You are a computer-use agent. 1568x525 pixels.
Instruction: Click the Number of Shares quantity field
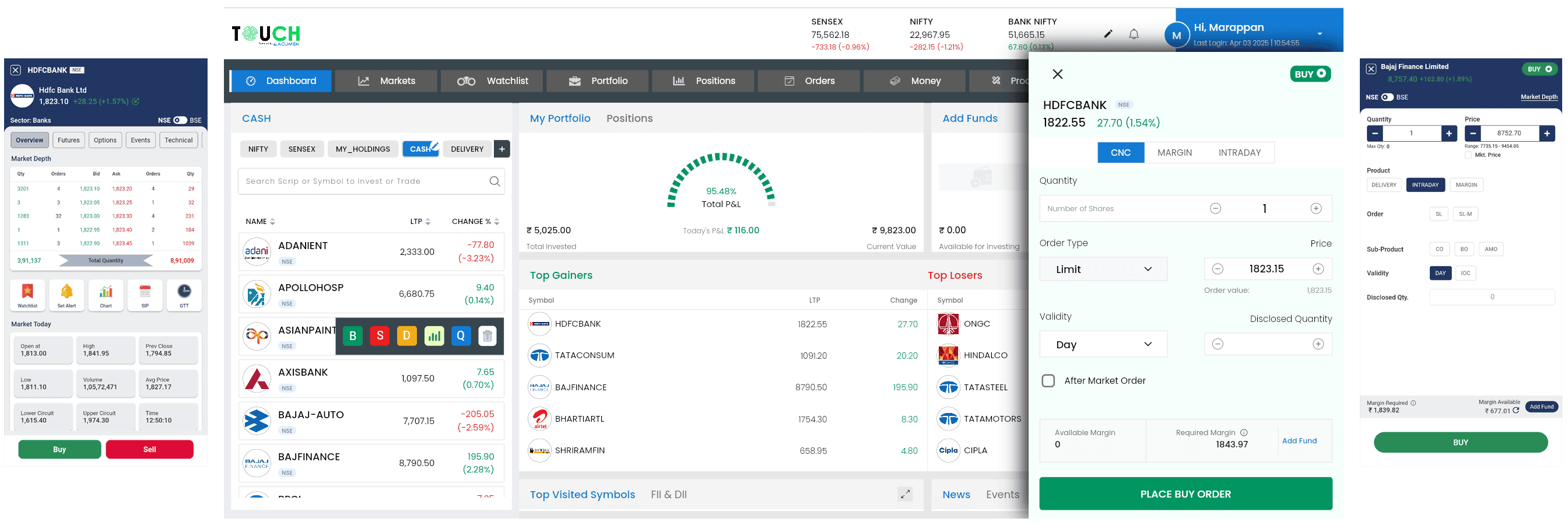[1120, 209]
